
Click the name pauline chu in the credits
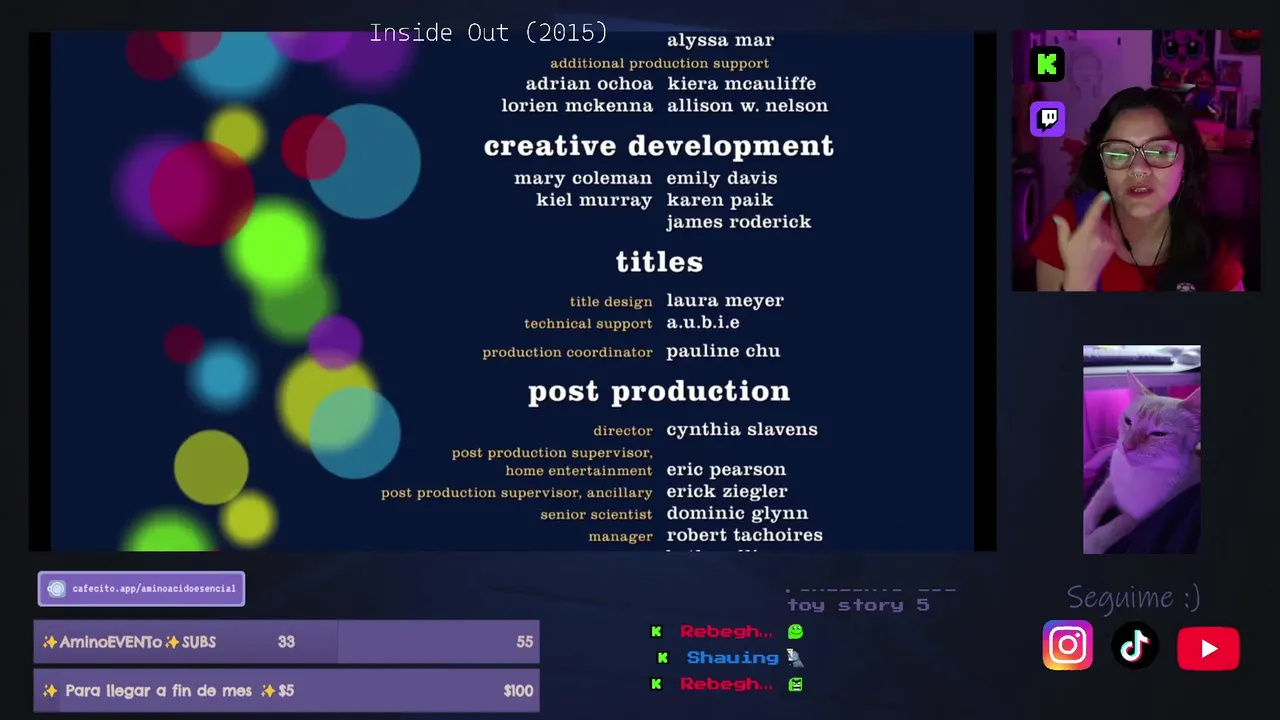[723, 351]
